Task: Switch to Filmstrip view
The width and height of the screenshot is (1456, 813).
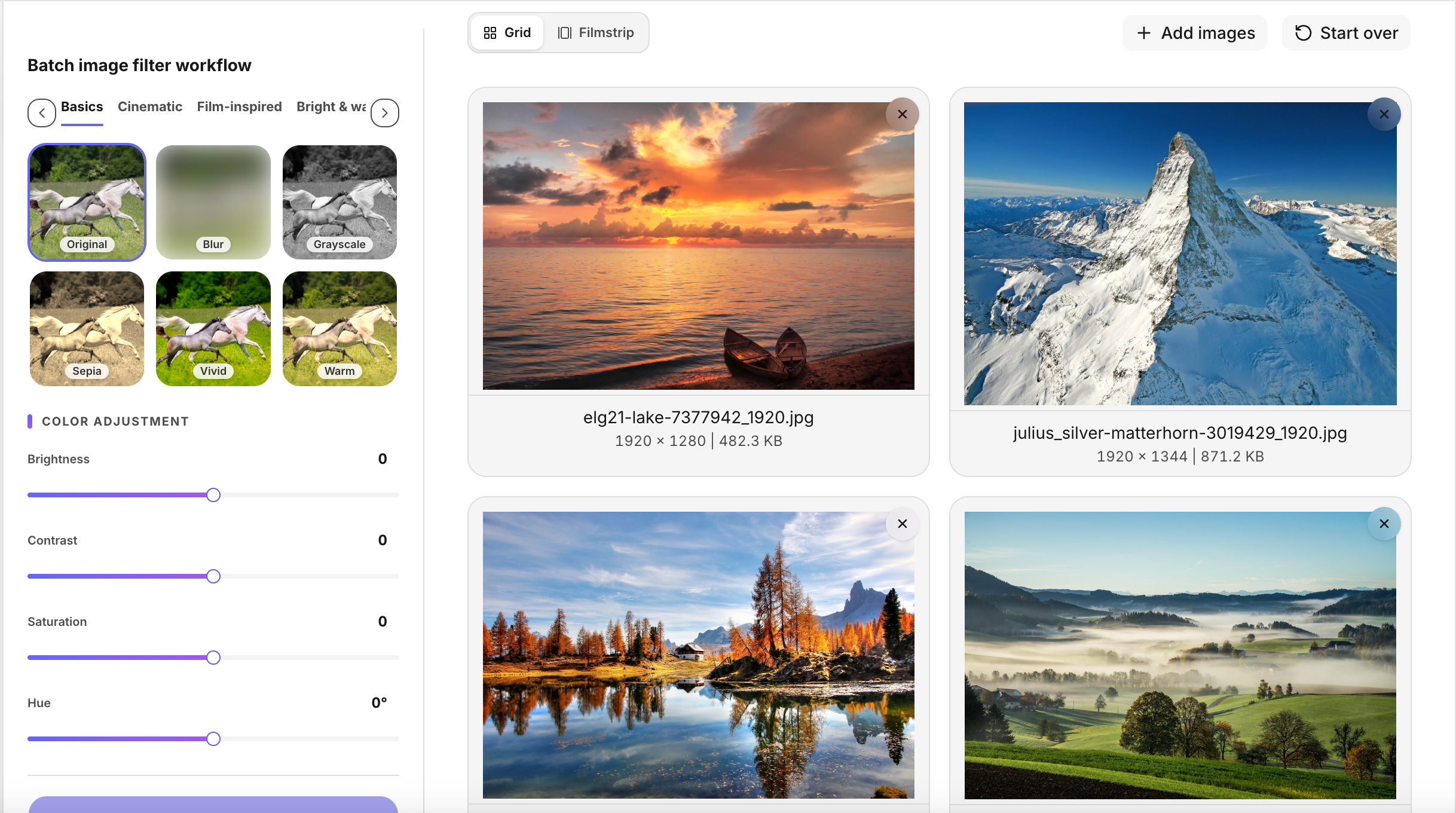Action: pyautogui.click(x=596, y=32)
